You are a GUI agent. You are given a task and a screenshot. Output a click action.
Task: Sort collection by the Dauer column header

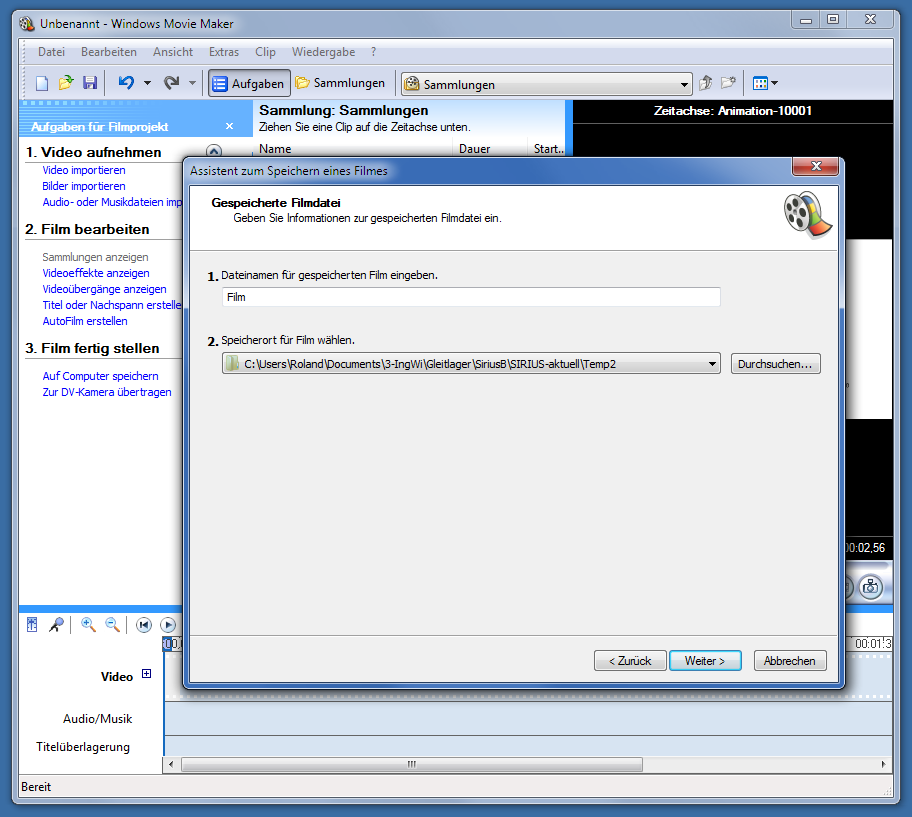[490, 149]
